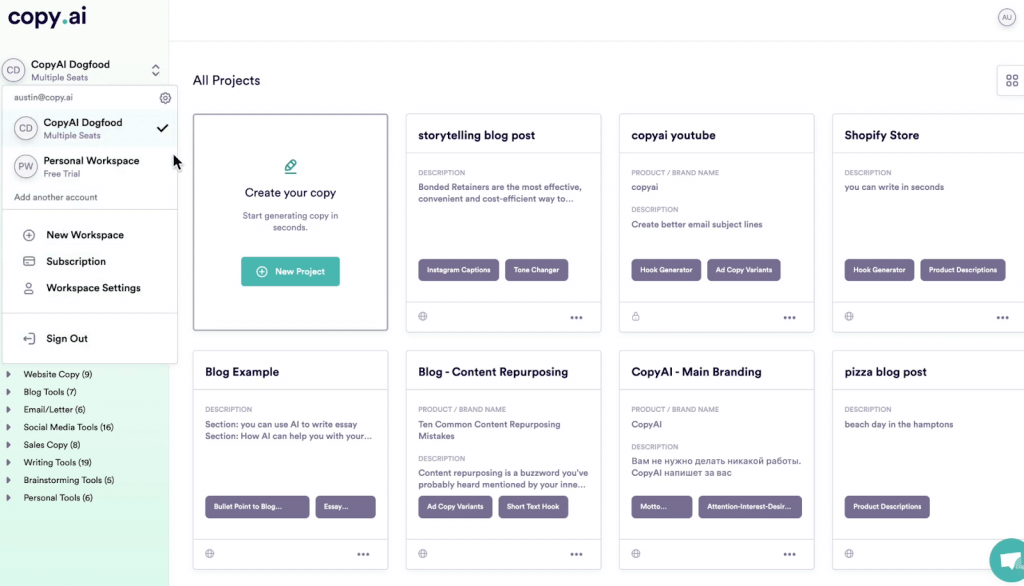Open options menu for Blog - Content Repurposing

tap(576, 554)
